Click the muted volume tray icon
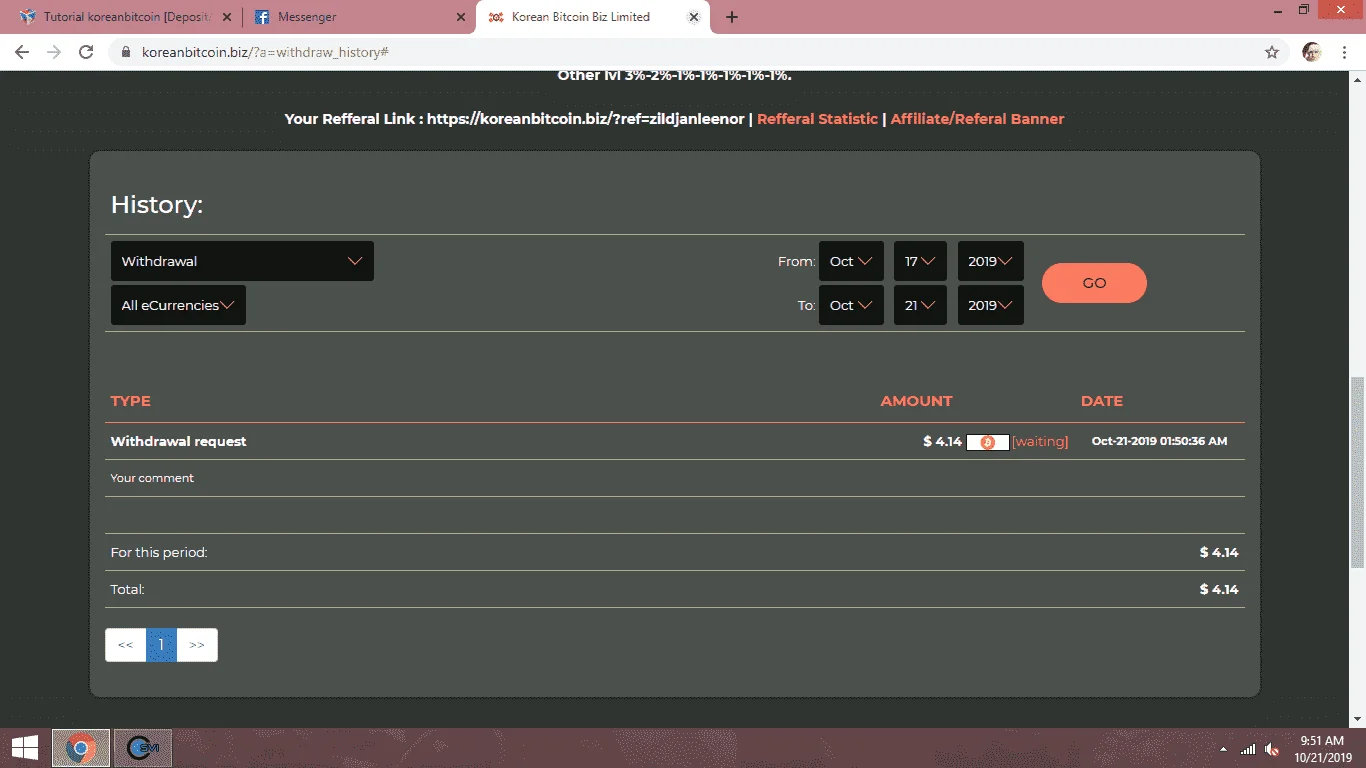The image size is (1366, 768). tap(1272, 749)
